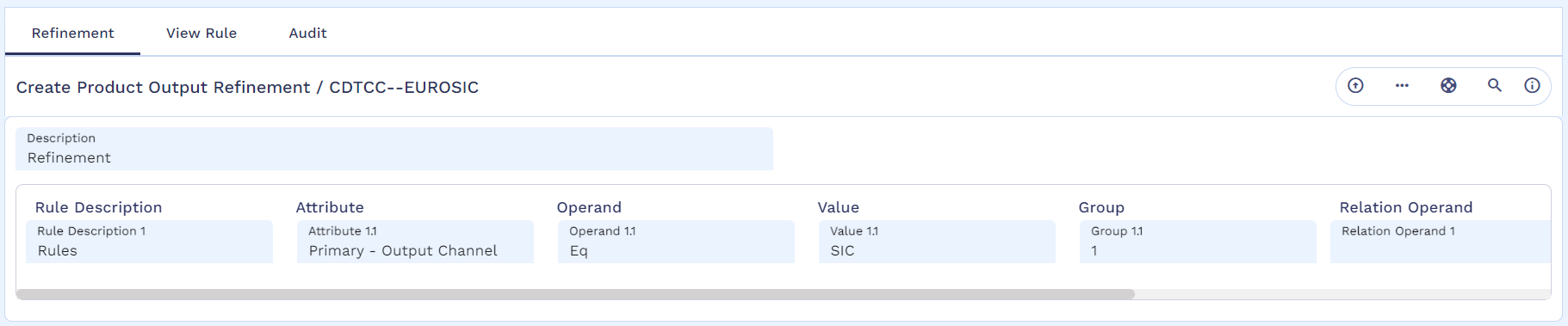Open the three-dots more options menu
Viewport: 1568px width, 326px height.
coord(1402,85)
